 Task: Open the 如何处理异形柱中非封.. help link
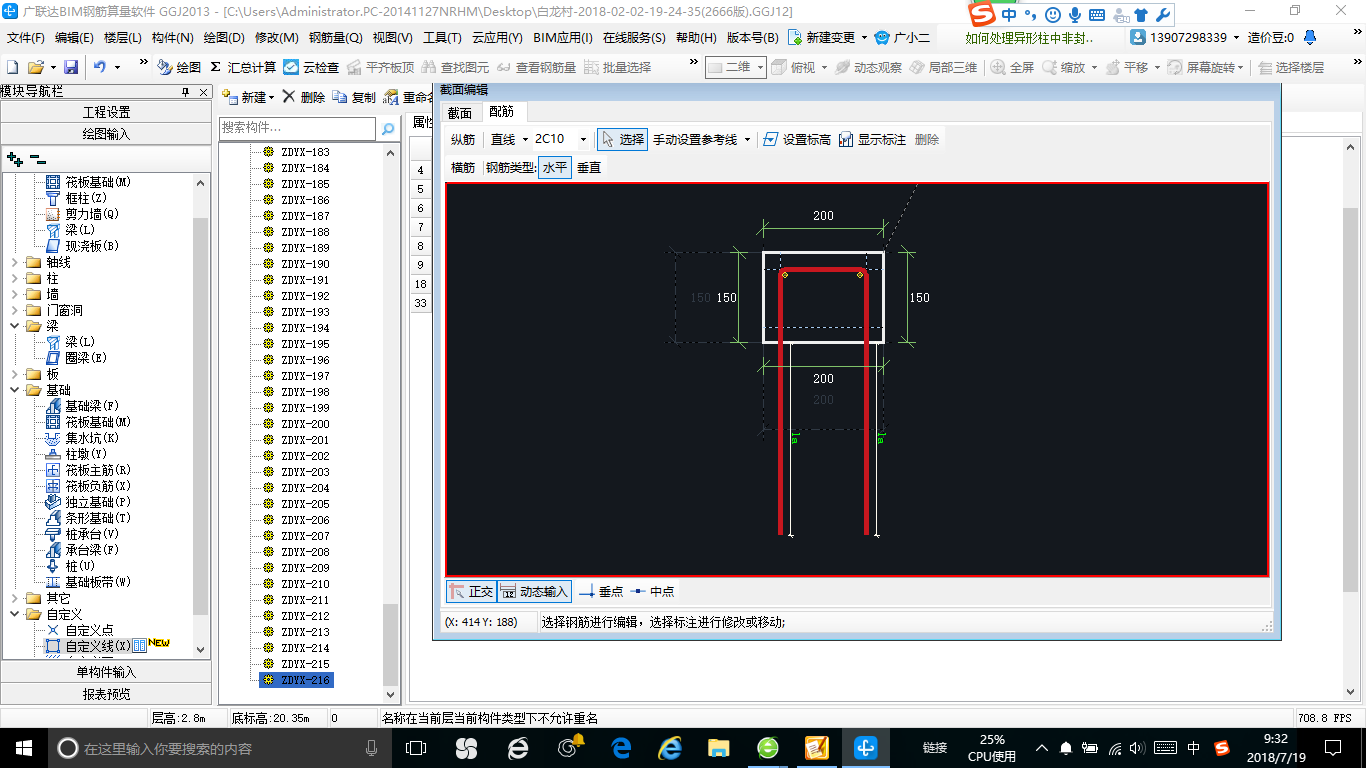[1029, 37]
